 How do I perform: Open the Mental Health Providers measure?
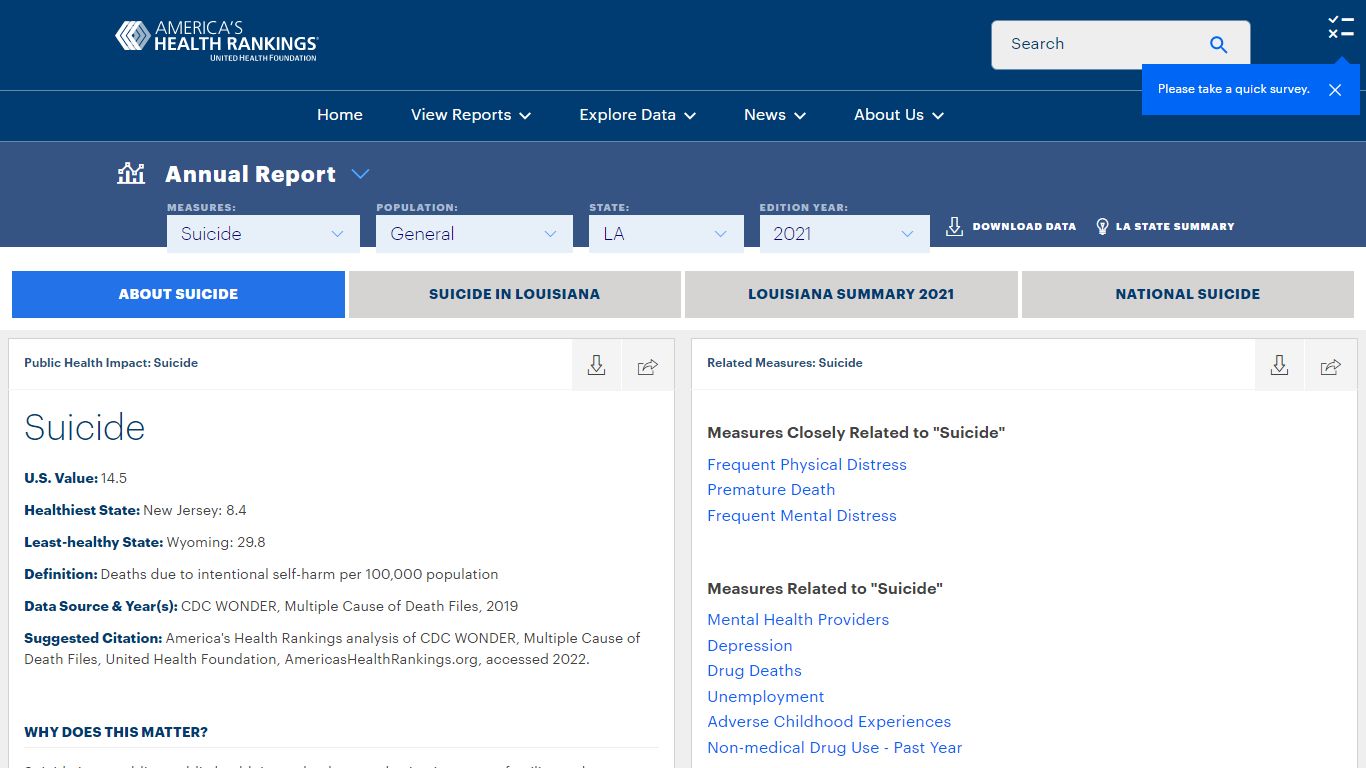click(x=798, y=620)
